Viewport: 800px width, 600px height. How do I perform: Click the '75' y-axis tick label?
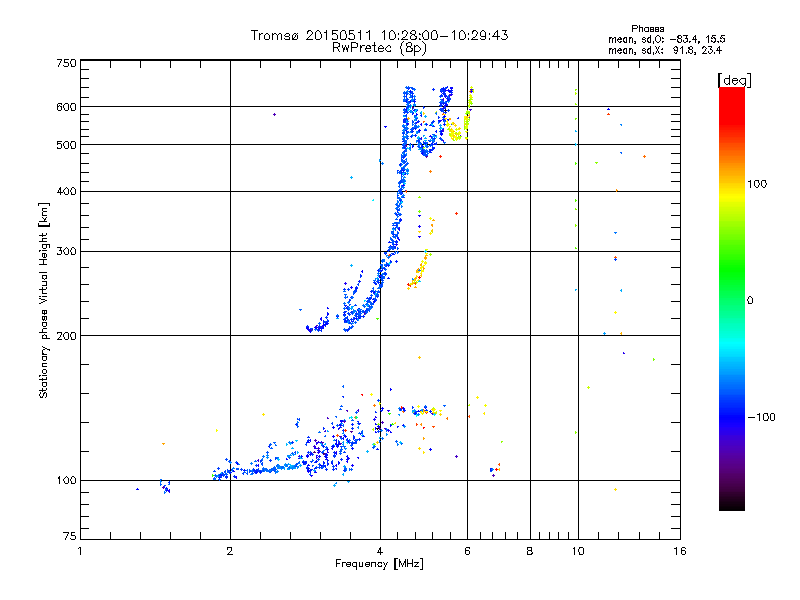click(70, 536)
